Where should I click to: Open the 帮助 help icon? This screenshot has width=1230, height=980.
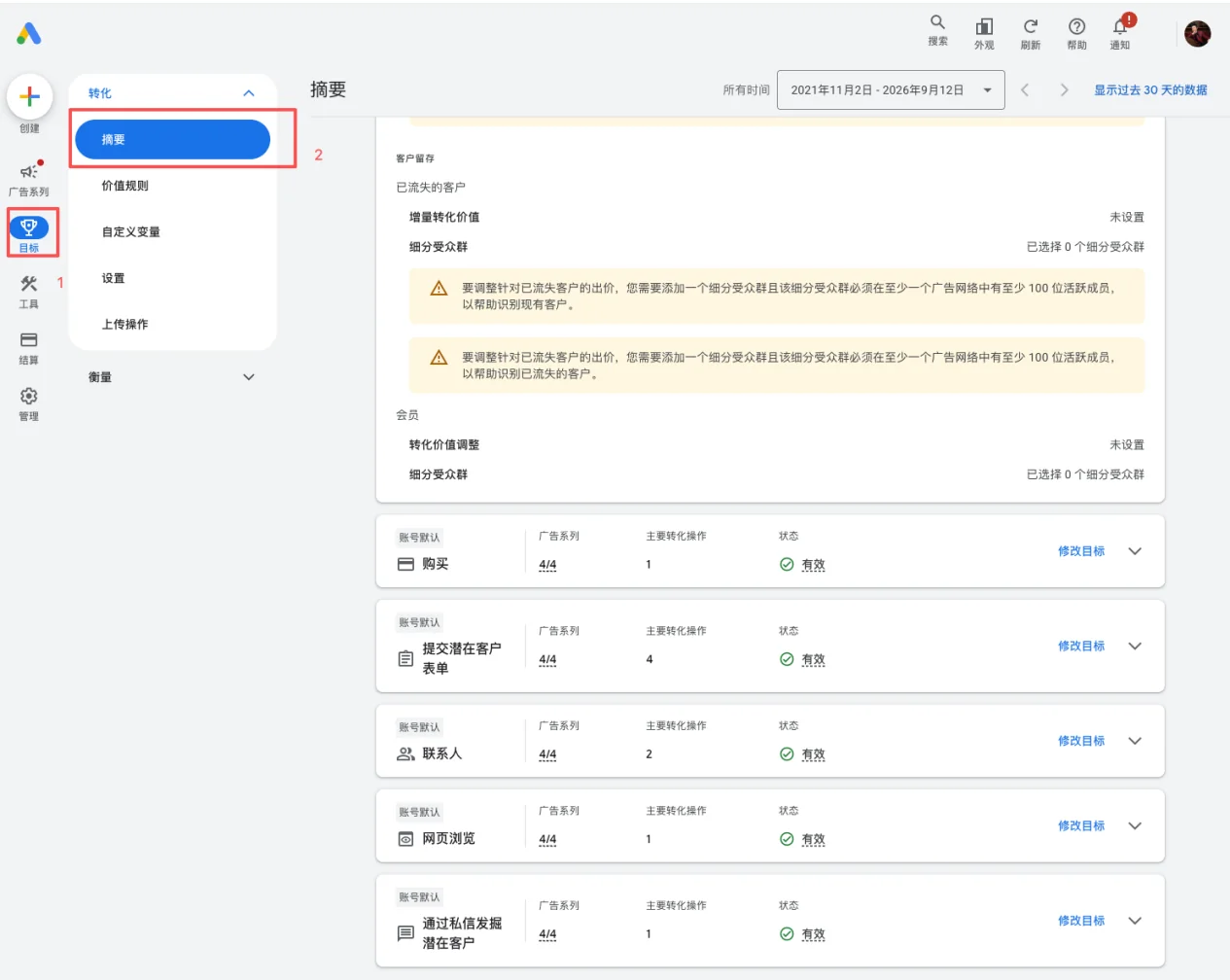pos(1076,26)
